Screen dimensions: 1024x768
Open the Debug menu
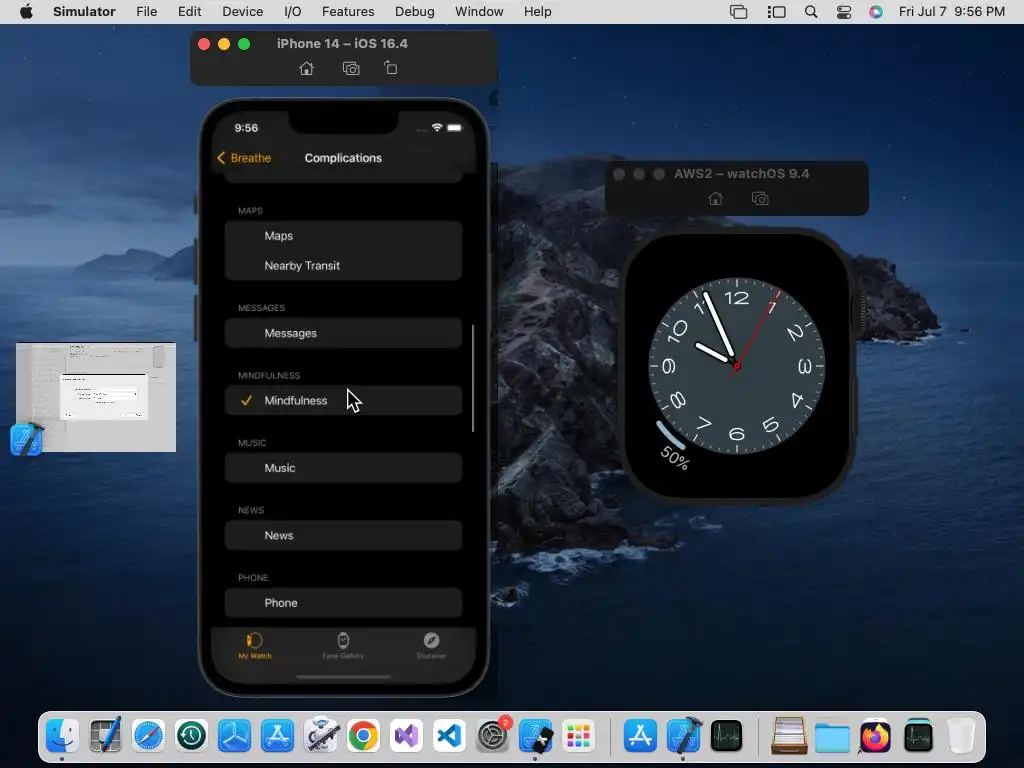tap(415, 12)
